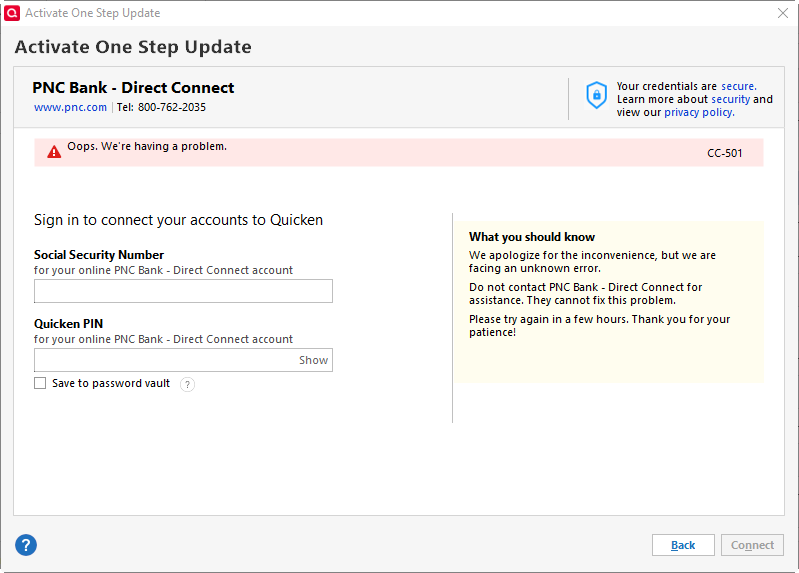This screenshot has width=799, height=573.
Task: Click the "Oops. We're having a problem." message
Action: point(147,146)
